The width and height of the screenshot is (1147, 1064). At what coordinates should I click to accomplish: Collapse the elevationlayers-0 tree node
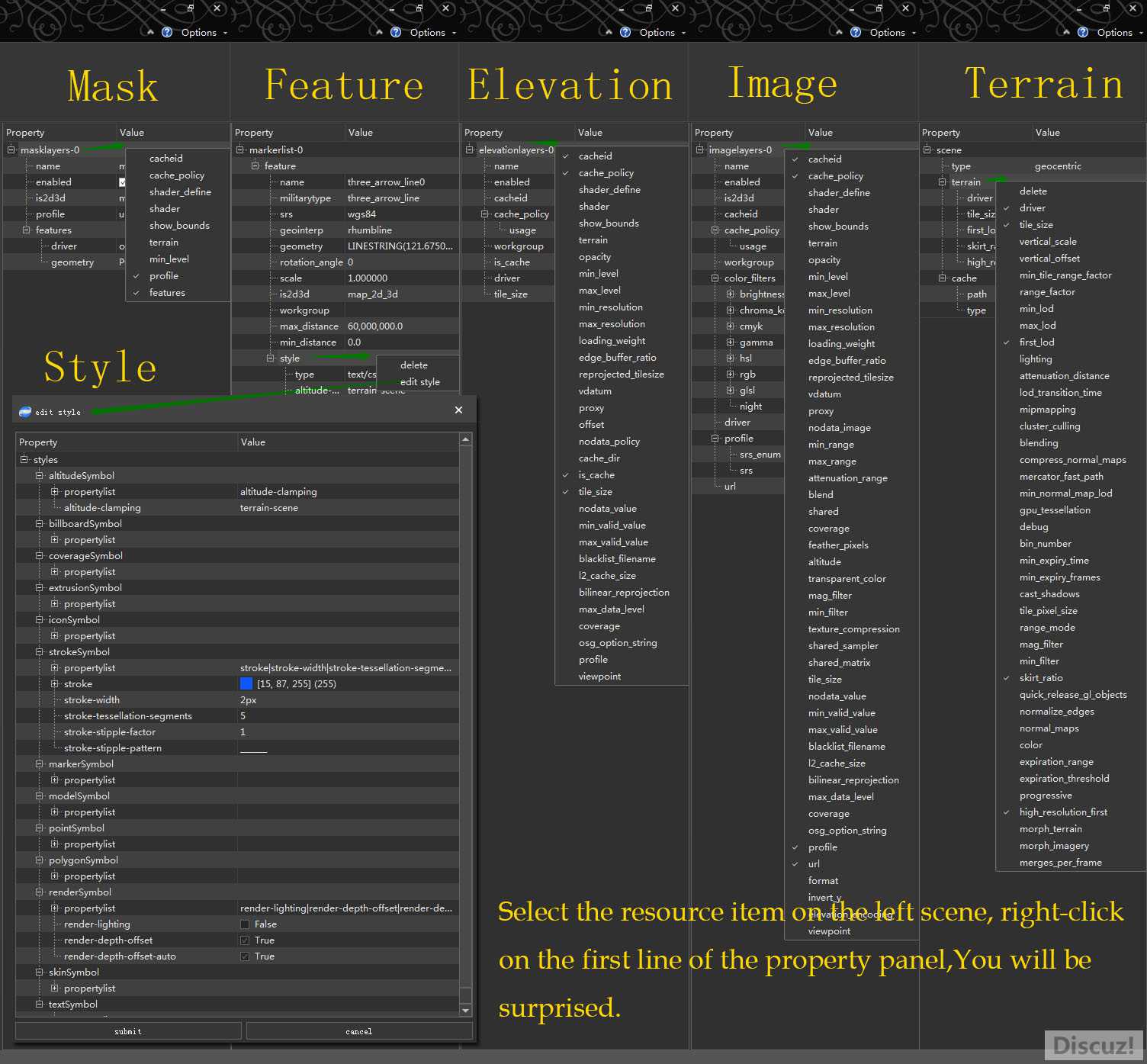click(470, 149)
